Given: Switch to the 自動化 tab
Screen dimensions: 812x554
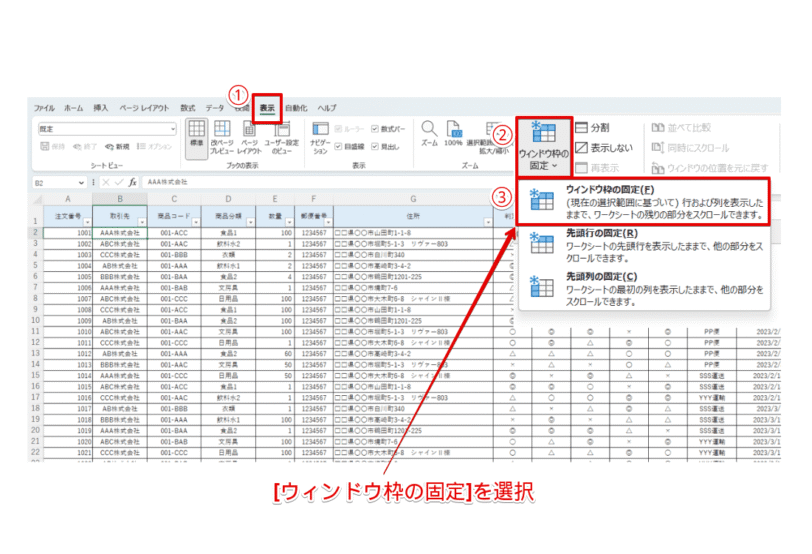Looking at the screenshot, I should (x=296, y=108).
